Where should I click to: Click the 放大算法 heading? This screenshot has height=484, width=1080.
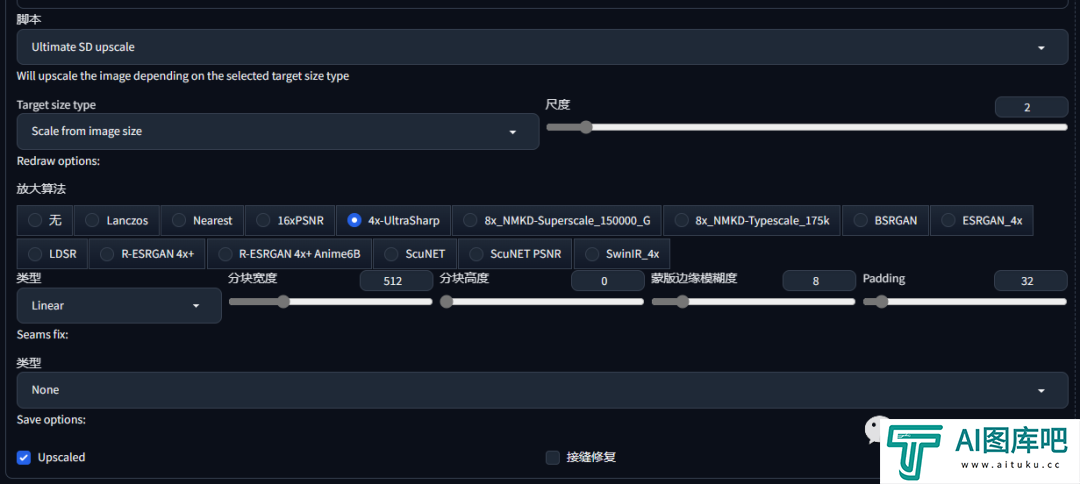click(41, 189)
